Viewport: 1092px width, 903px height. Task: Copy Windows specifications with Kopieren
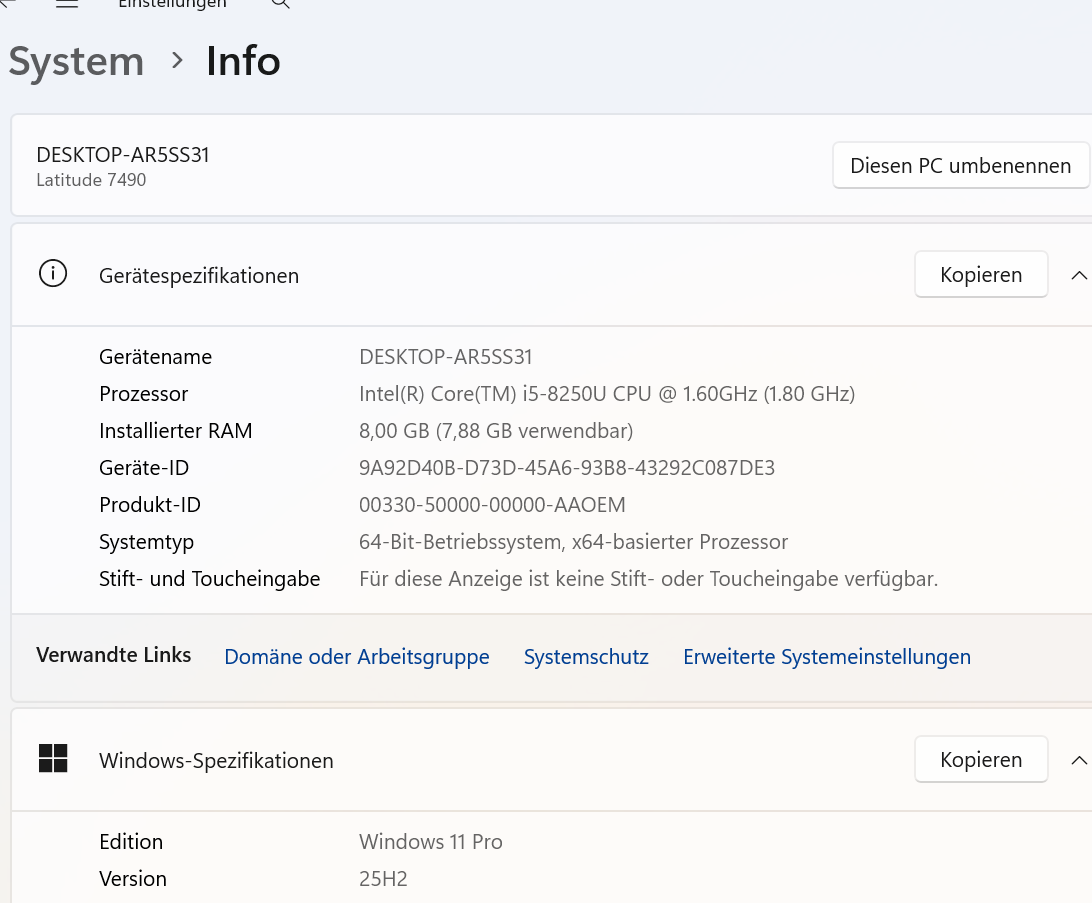(x=981, y=760)
